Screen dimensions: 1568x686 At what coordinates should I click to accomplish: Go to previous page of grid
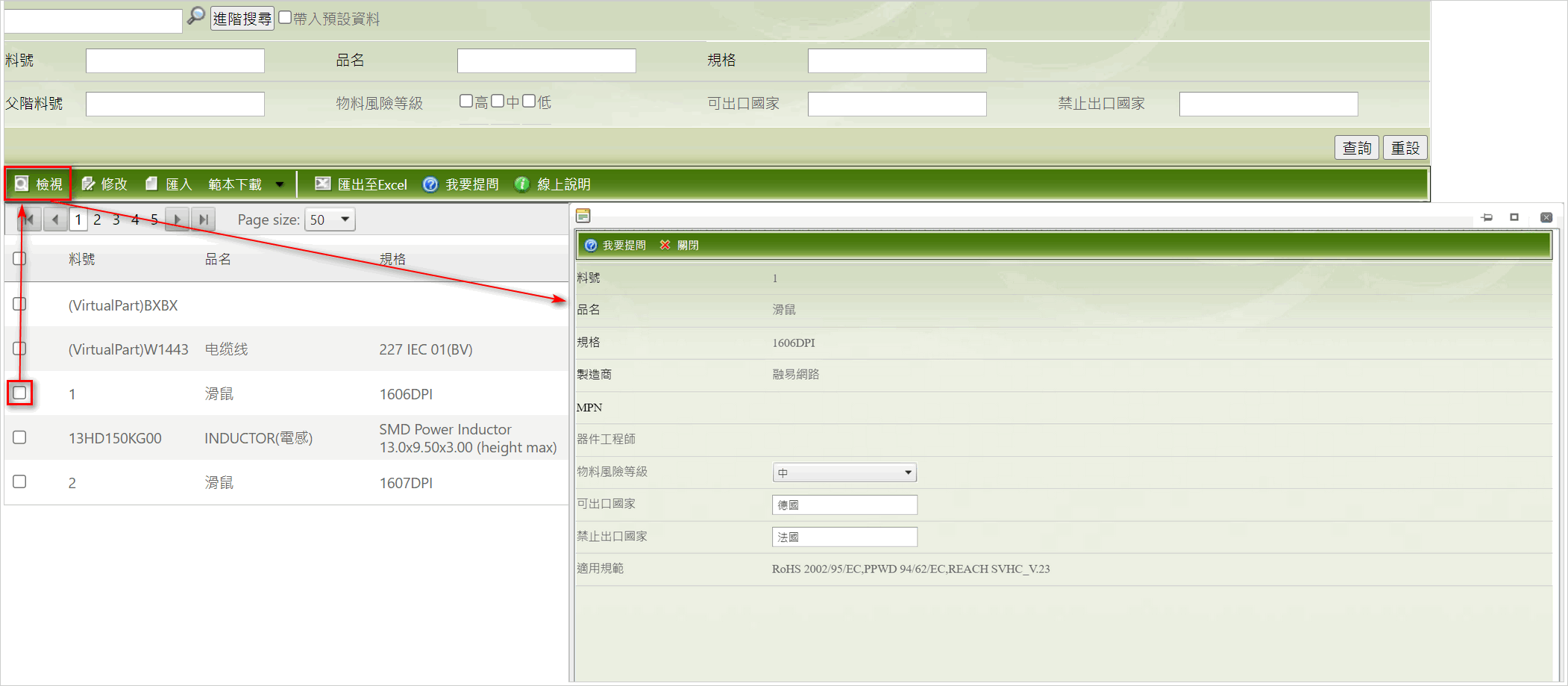click(55, 219)
